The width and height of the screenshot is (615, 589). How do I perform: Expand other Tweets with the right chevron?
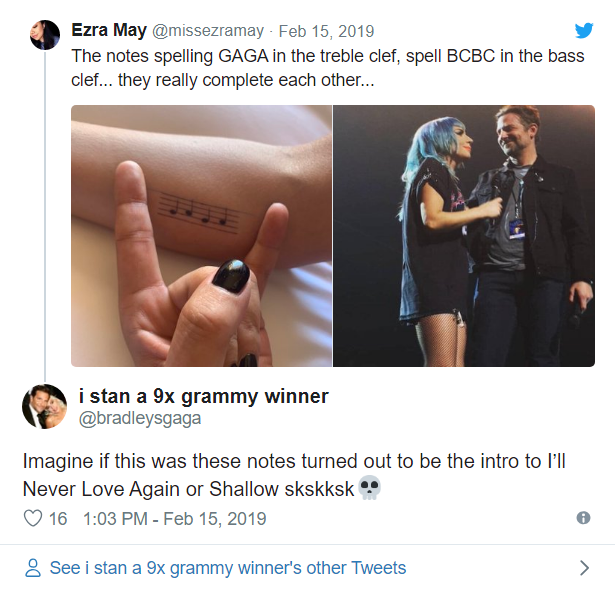tap(585, 568)
